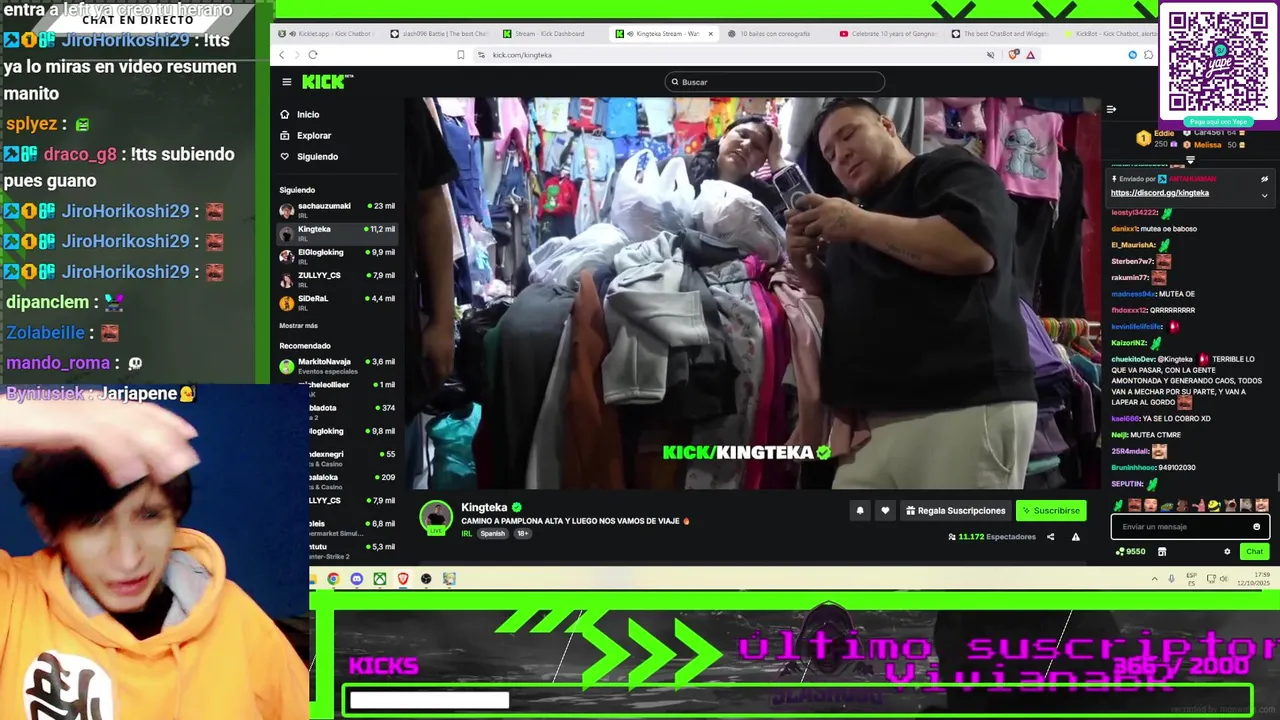Open Explorar in the sidebar
Image resolution: width=1280 pixels, height=720 pixels.
point(305,135)
